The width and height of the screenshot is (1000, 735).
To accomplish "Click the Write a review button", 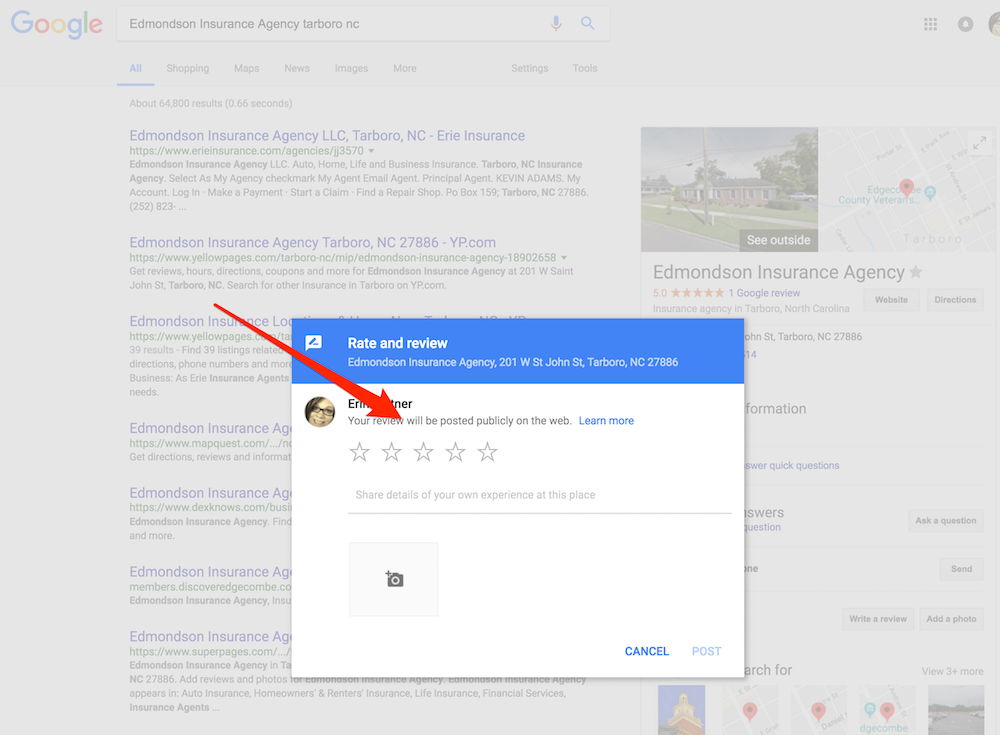I will tap(878, 619).
